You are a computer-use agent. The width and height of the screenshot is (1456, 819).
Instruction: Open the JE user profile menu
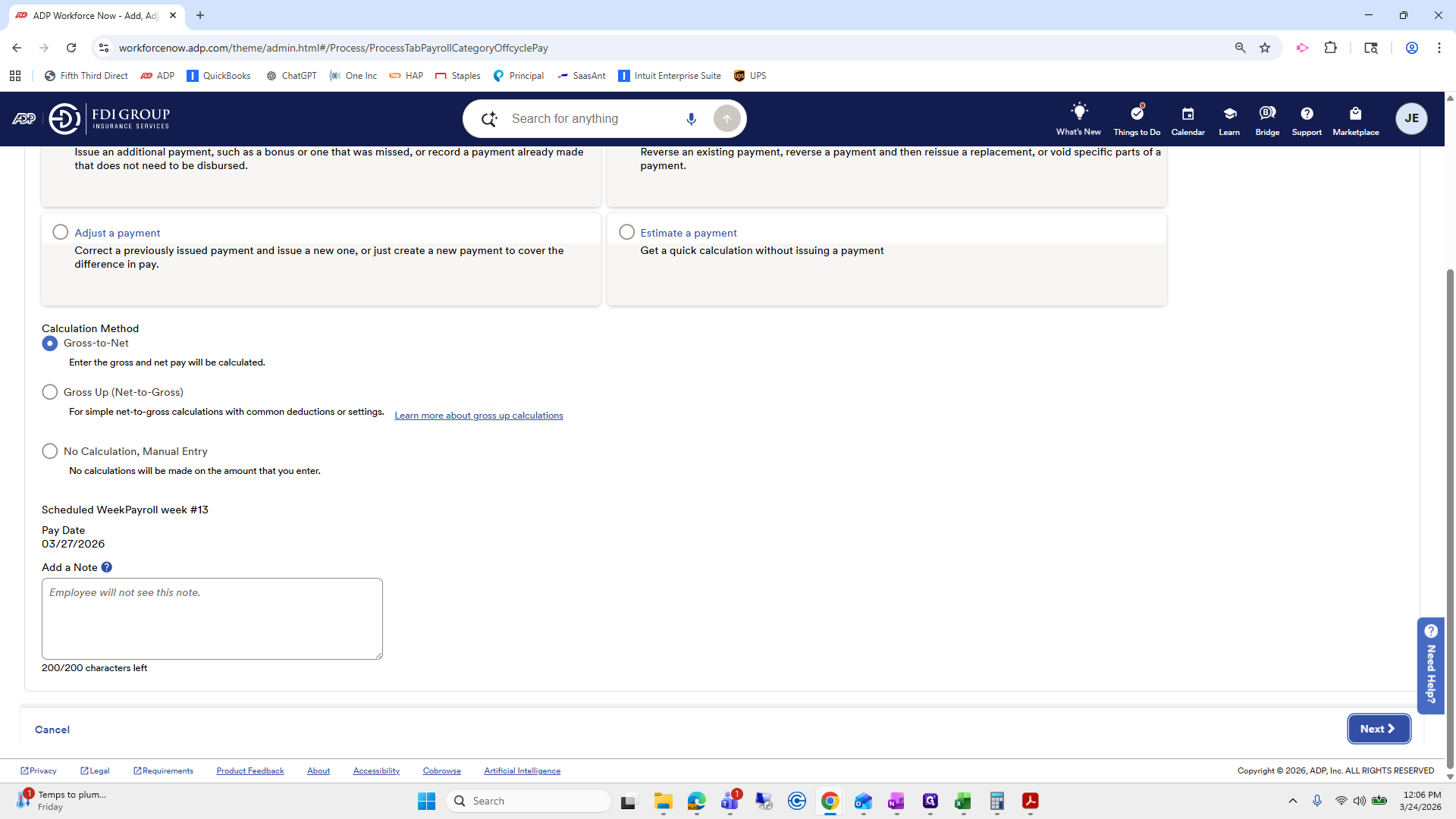pyautogui.click(x=1410, y=118)
